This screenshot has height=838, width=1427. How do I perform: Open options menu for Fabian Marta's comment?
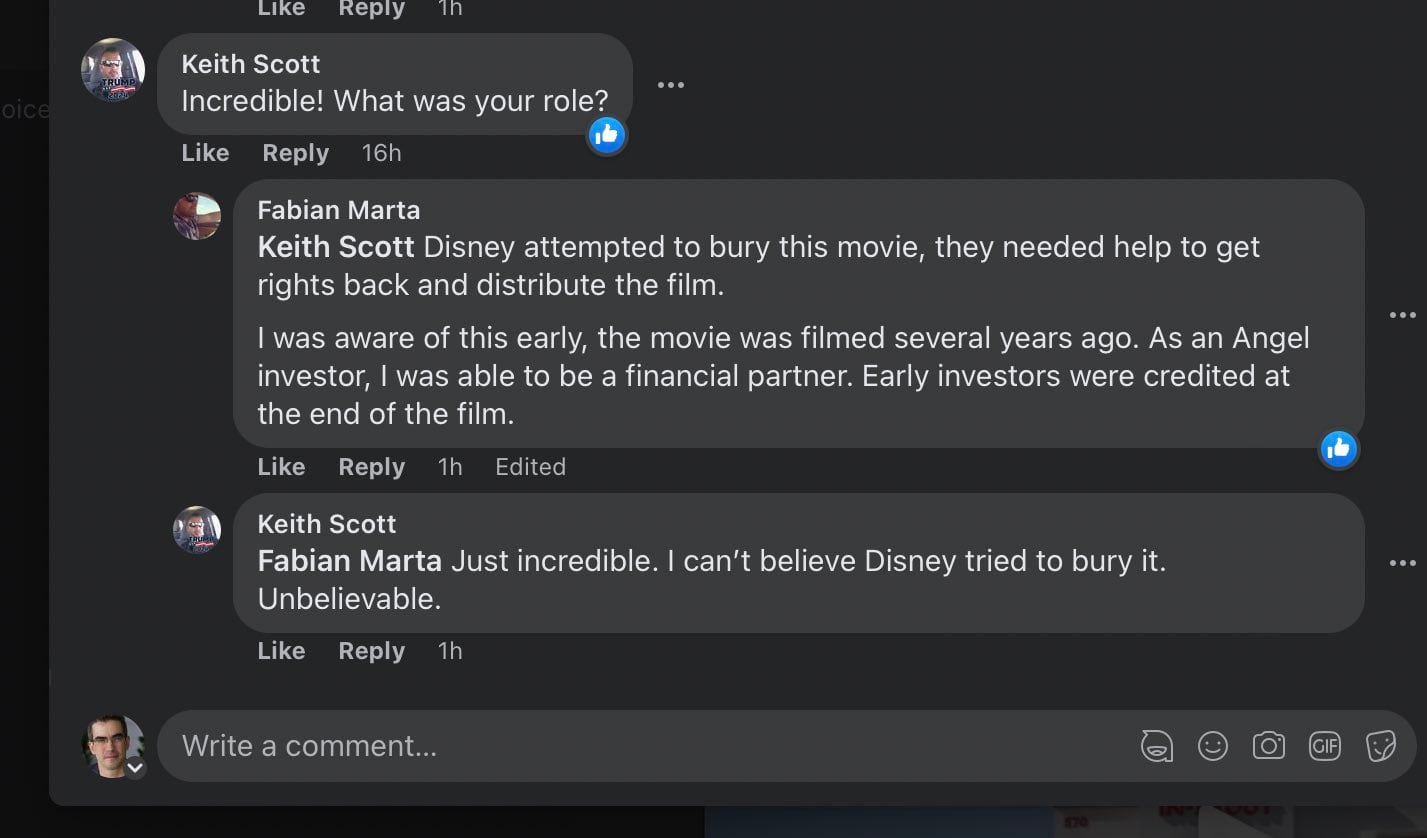(x=1402, y=315)
